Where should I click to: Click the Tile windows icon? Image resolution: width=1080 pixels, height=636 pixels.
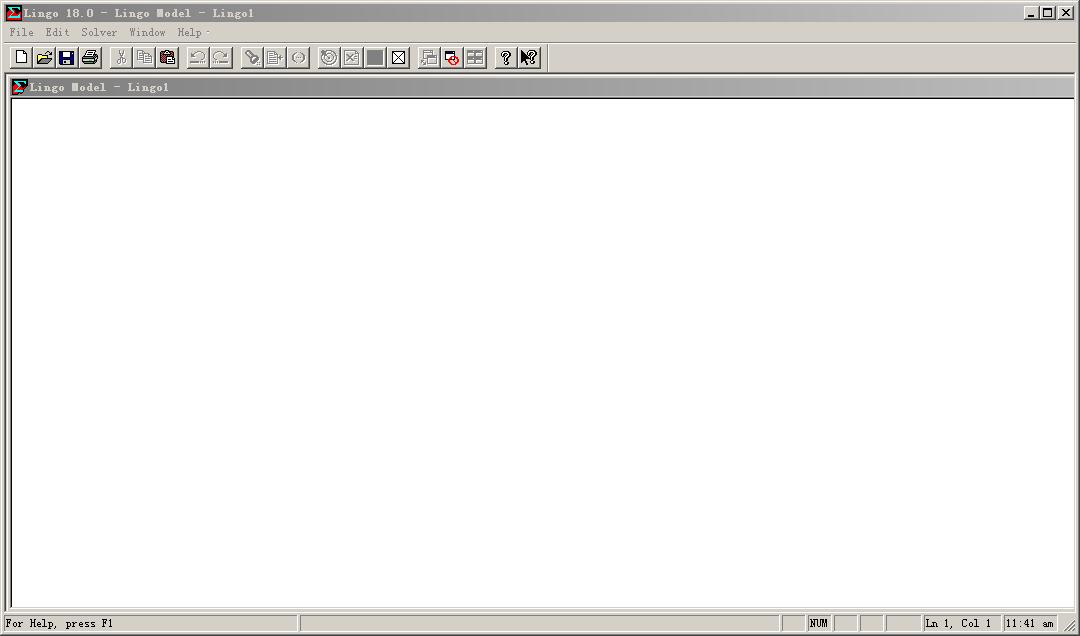475,58
